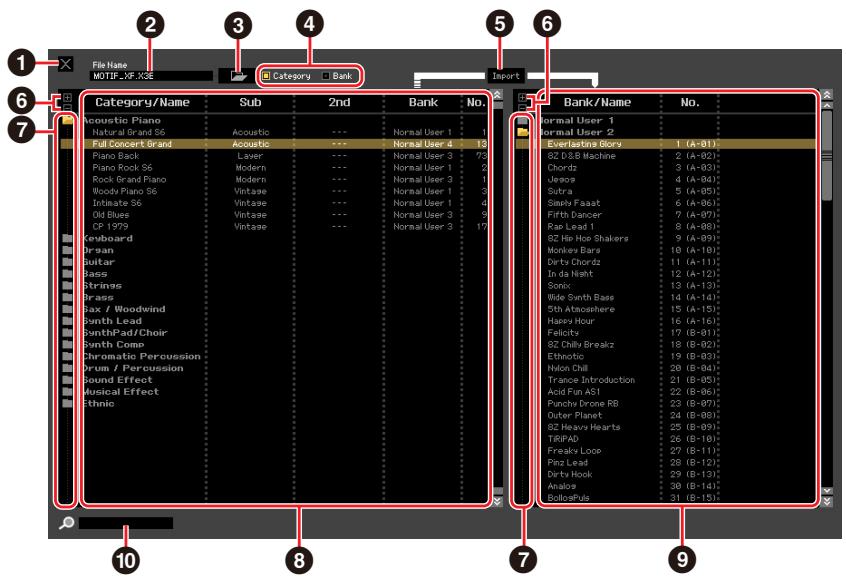Open the Musical Effect folder icon
Viewport: 846px width, 579px height.
coord(67,392)
